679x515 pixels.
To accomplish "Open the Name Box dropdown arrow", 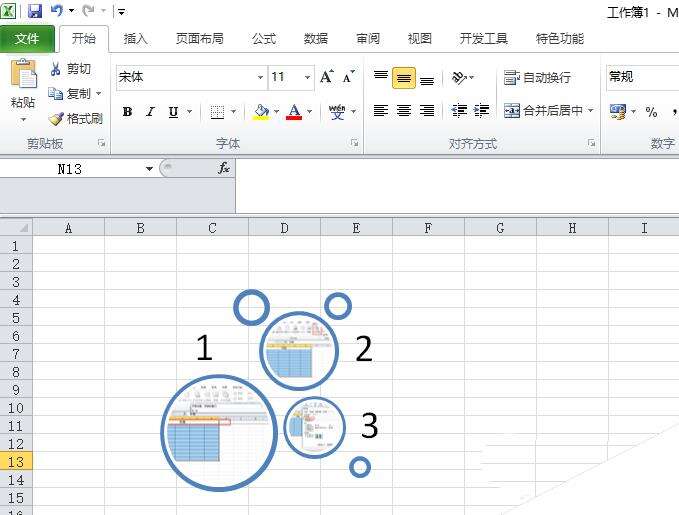I will (149, 169).
